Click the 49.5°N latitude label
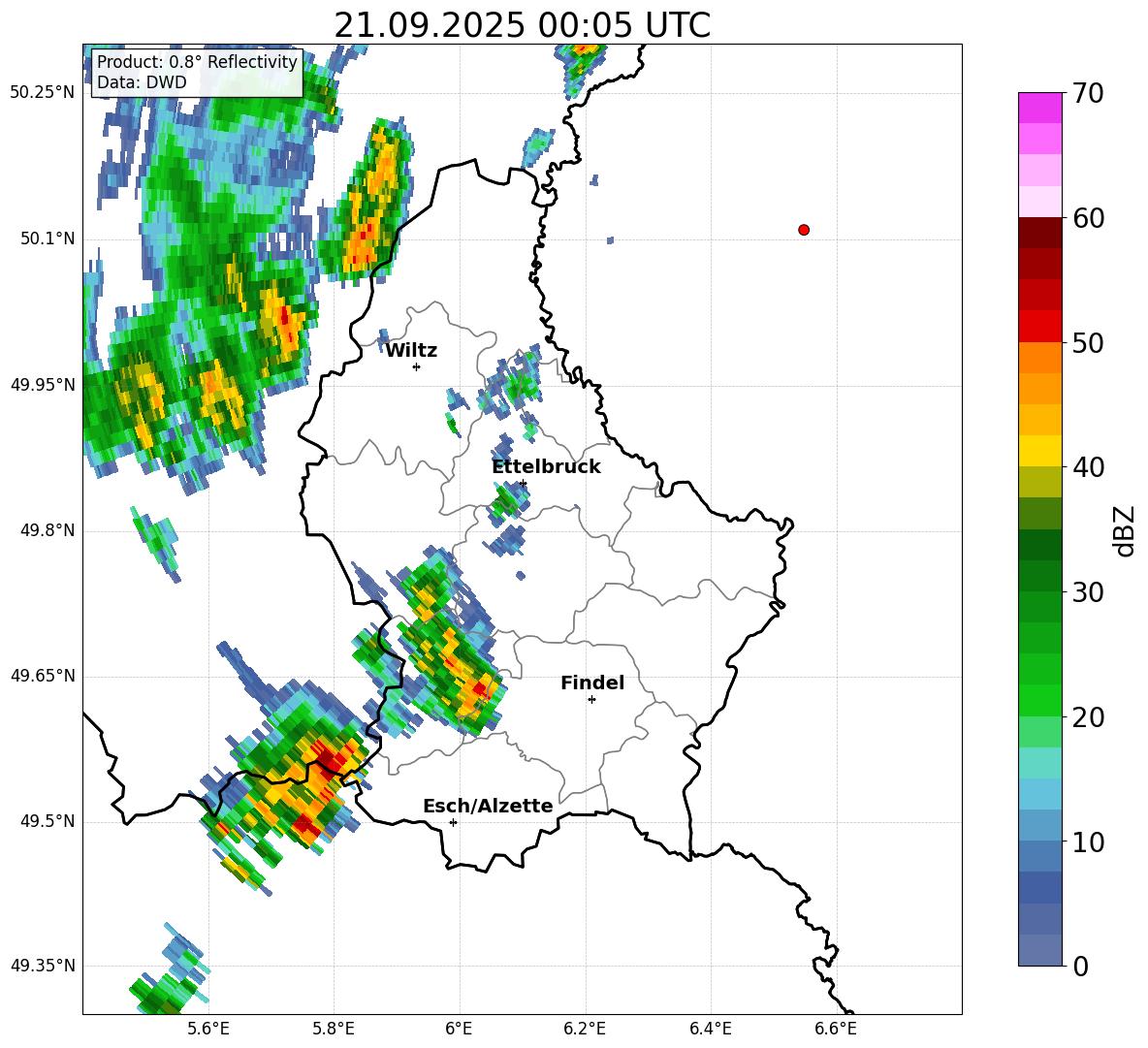 pos(48,821)
